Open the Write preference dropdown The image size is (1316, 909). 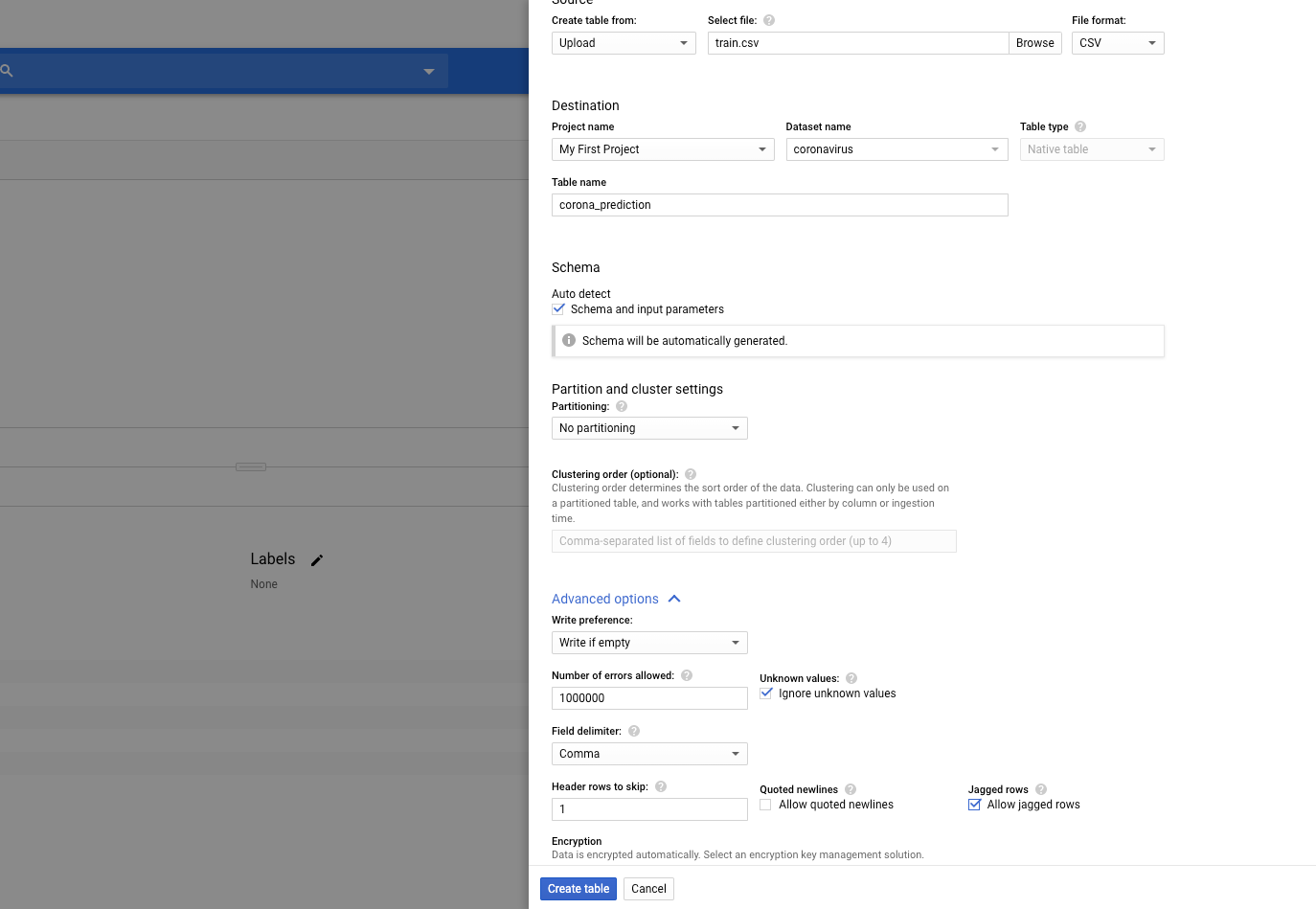tap(649, 643)
